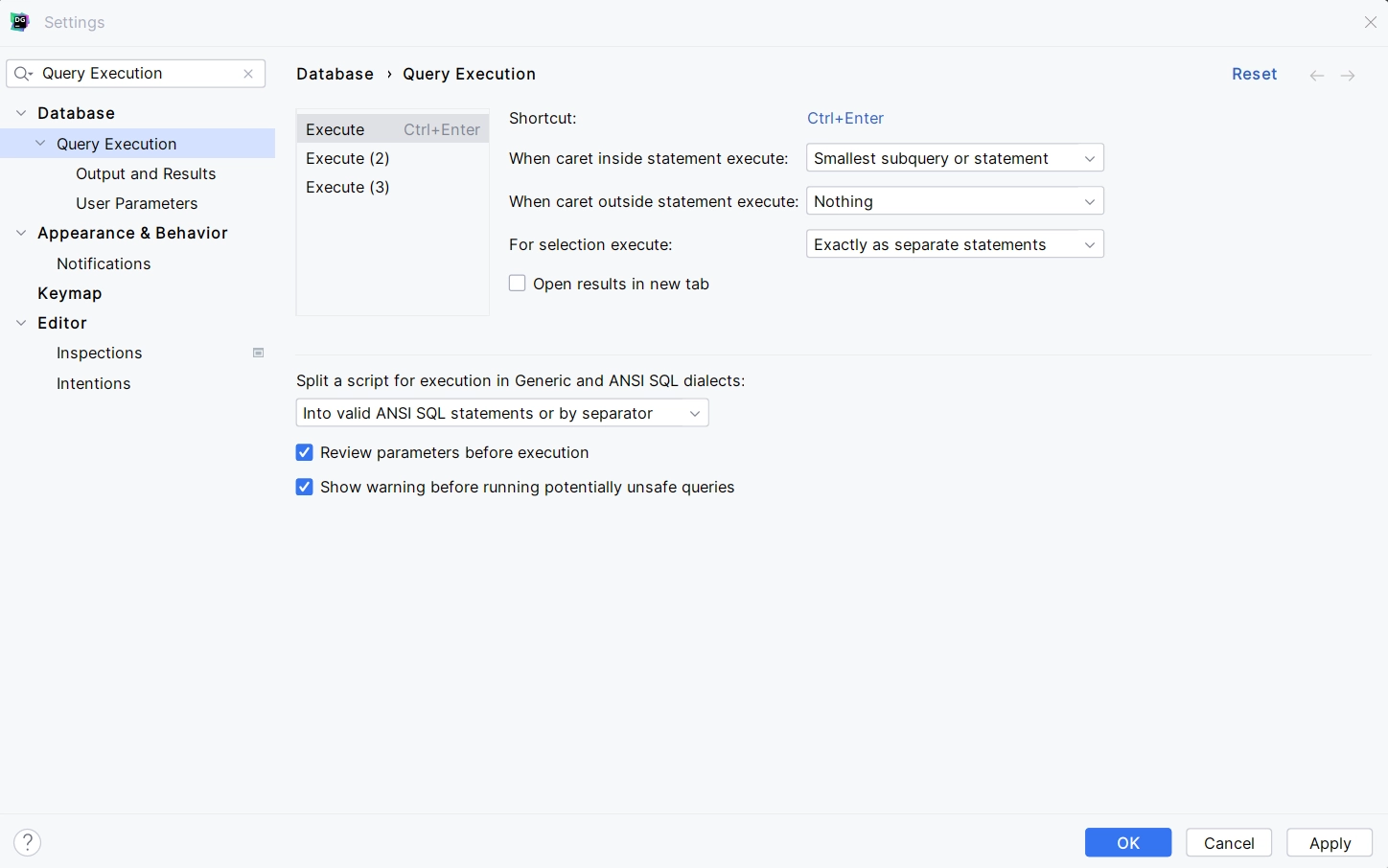The image size is (1388, 868).
Task: Click the back navigation arrow
Action: click(x=1317, y=75)
